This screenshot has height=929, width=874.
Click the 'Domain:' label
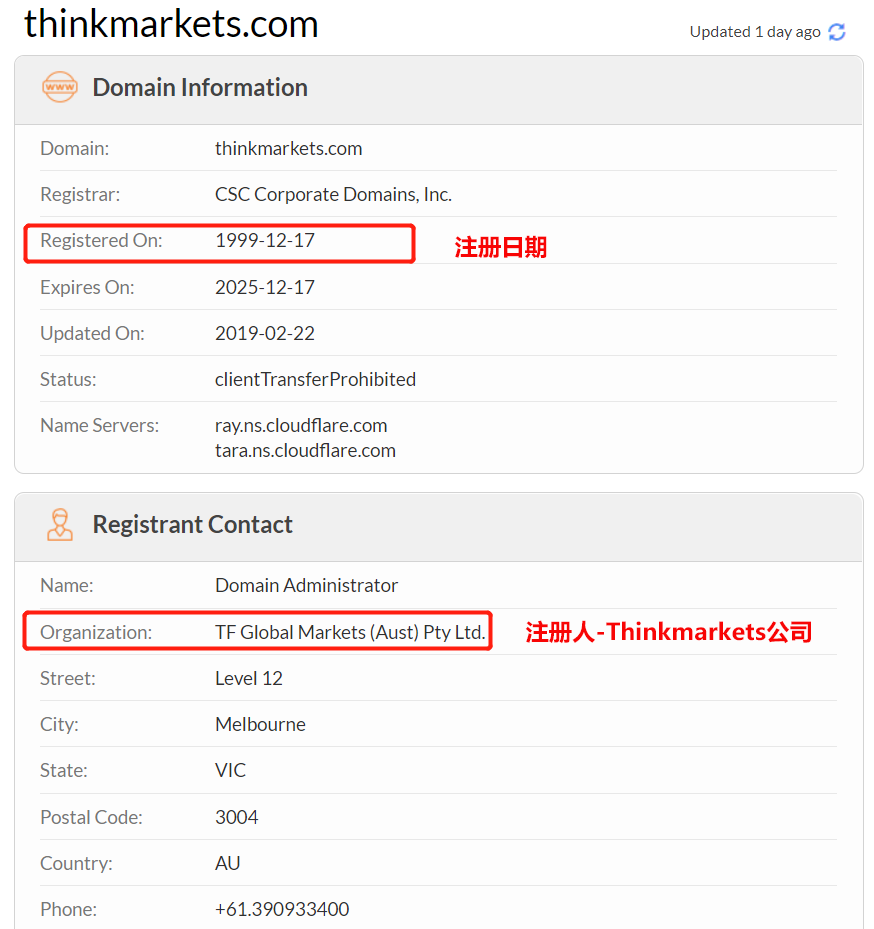click(x=75, y=148)
